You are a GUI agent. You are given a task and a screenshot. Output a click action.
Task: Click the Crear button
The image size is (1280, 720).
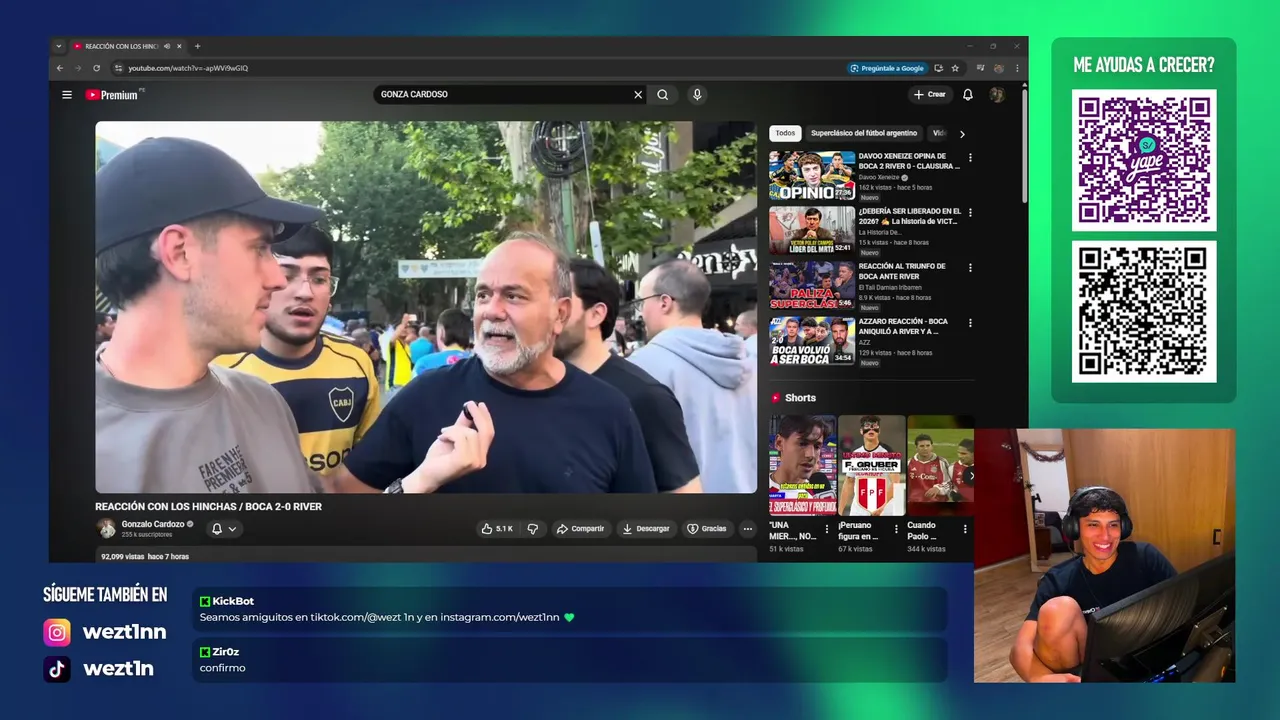pyautogui.click(x=929, y=95)
